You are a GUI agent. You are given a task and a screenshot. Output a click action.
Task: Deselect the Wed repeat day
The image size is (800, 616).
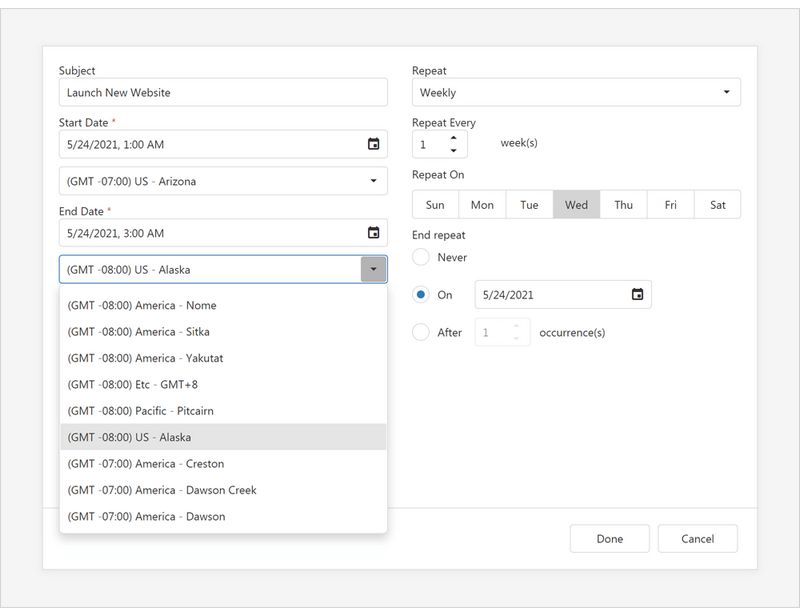pos(576,204)
